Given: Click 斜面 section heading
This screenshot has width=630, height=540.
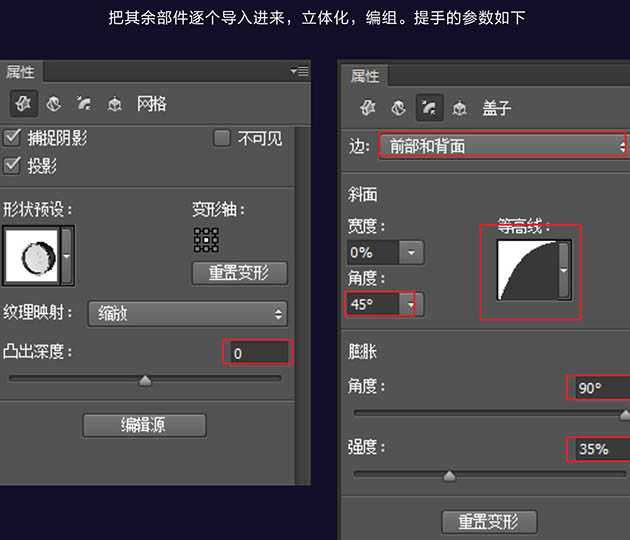Looking at the screenshot, I should (362, 195).
